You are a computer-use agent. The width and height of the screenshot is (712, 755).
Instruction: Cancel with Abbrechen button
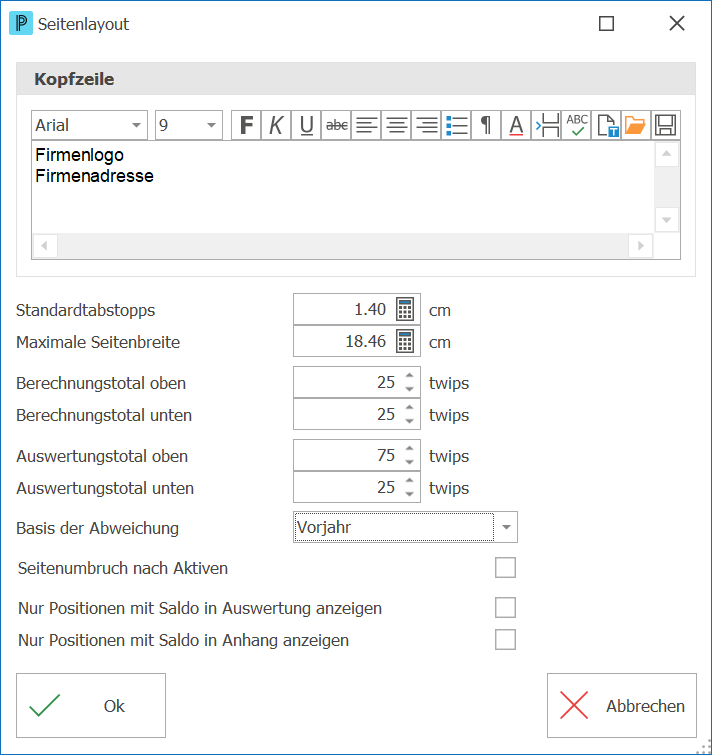[621, 705]
